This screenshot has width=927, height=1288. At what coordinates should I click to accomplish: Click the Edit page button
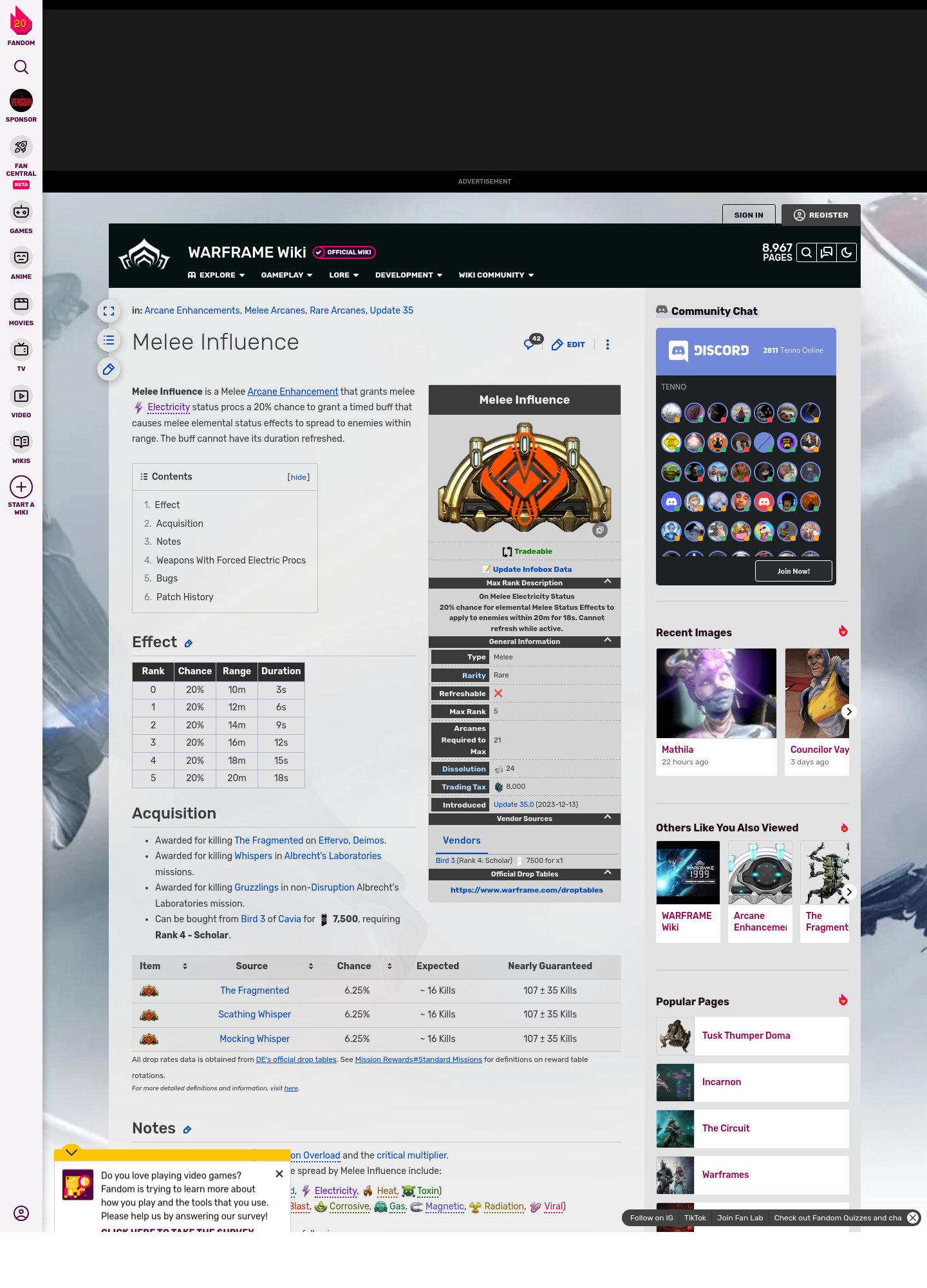568,345
